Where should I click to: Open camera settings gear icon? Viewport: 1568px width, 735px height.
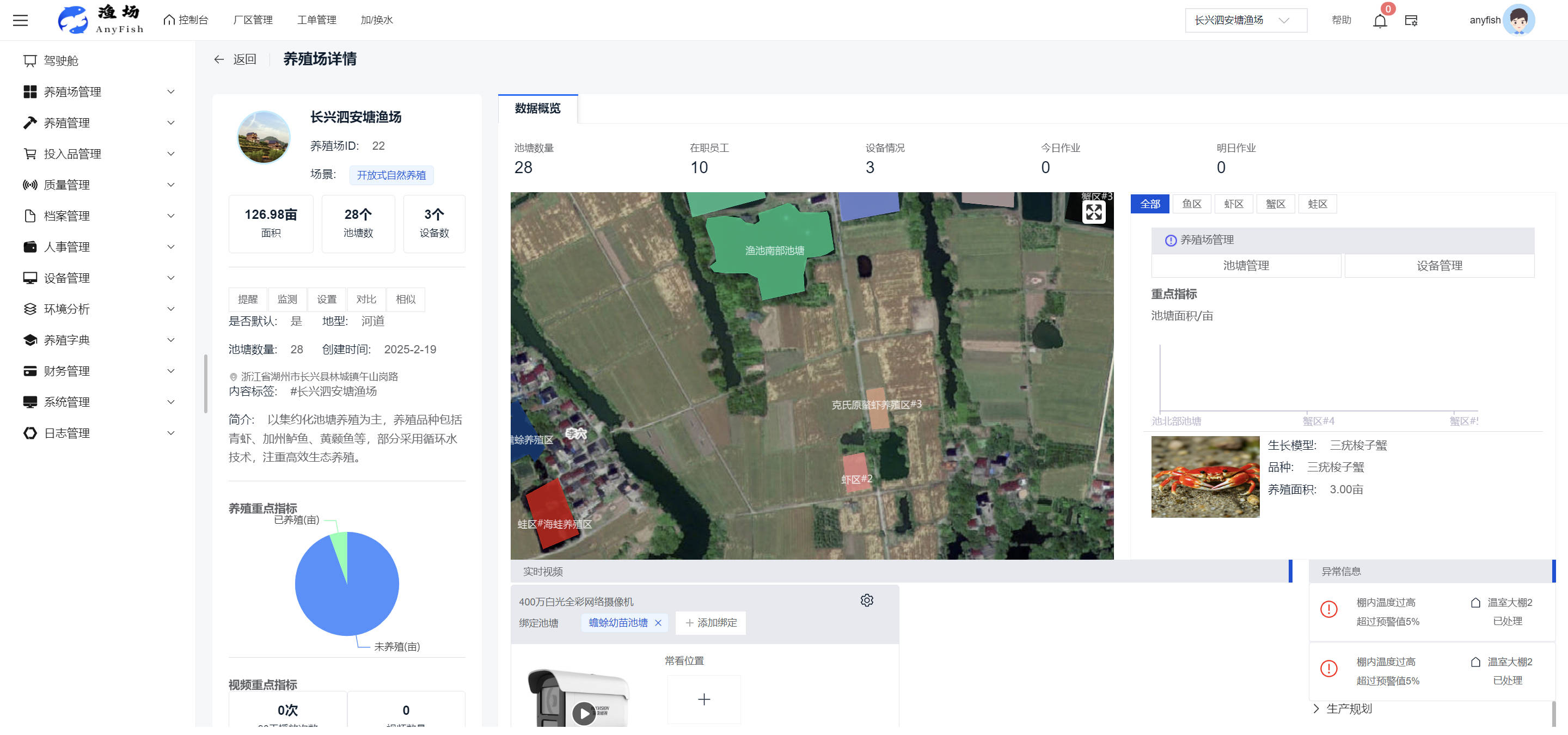pyautogui.click(x=866, y=600)
